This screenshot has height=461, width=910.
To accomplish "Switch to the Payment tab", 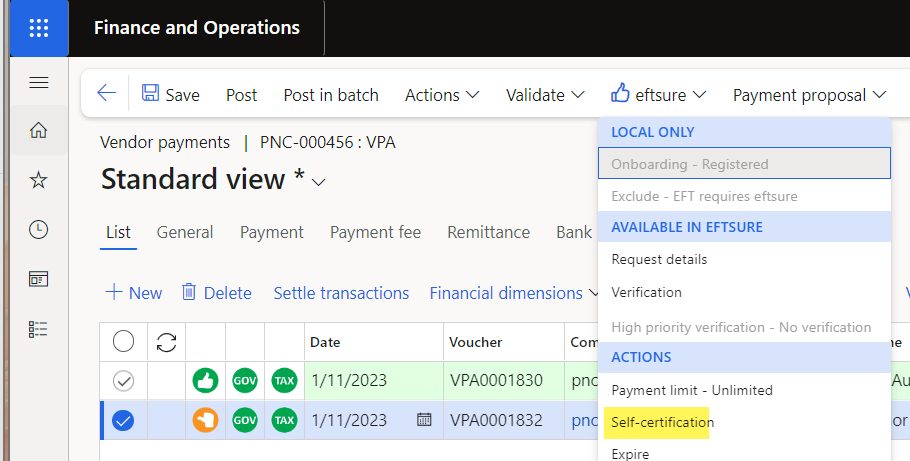I will coord(272,232).
